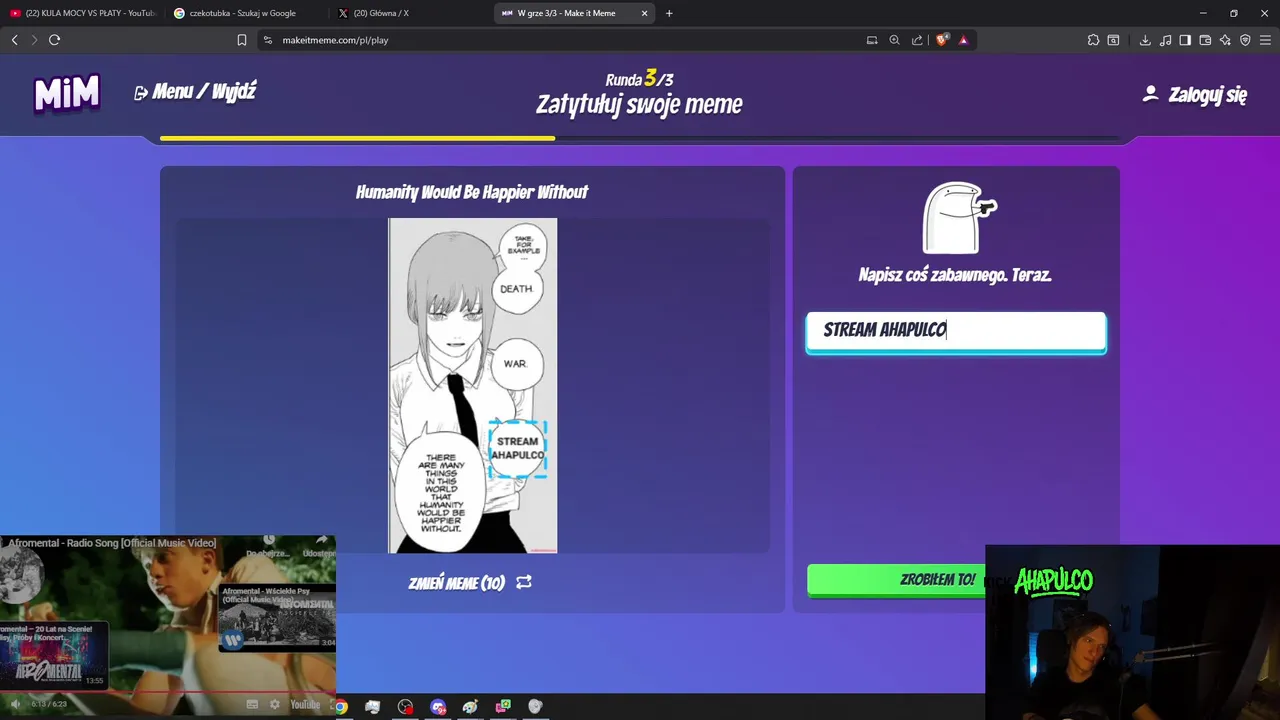Click the swap arrows icon beside Zmień meme
Viewport: 1280px width, 720px height.
tap(524, 582)
